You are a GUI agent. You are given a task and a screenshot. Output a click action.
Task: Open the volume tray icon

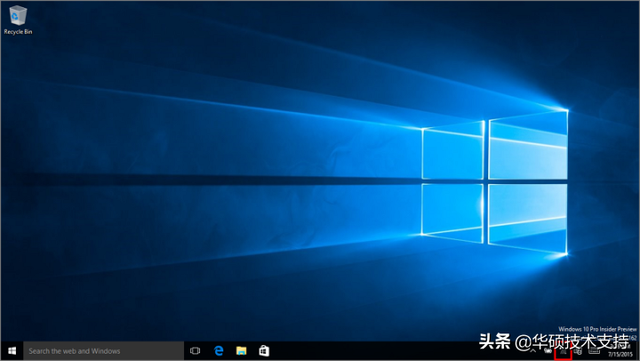pyautogui.click(x=578, y=351)
